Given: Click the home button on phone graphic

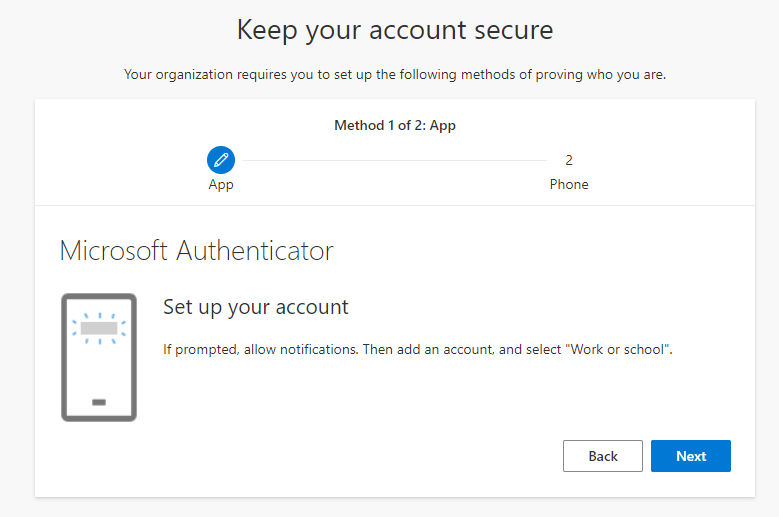Looking at the screenshot, I should [x=99, y=402].
